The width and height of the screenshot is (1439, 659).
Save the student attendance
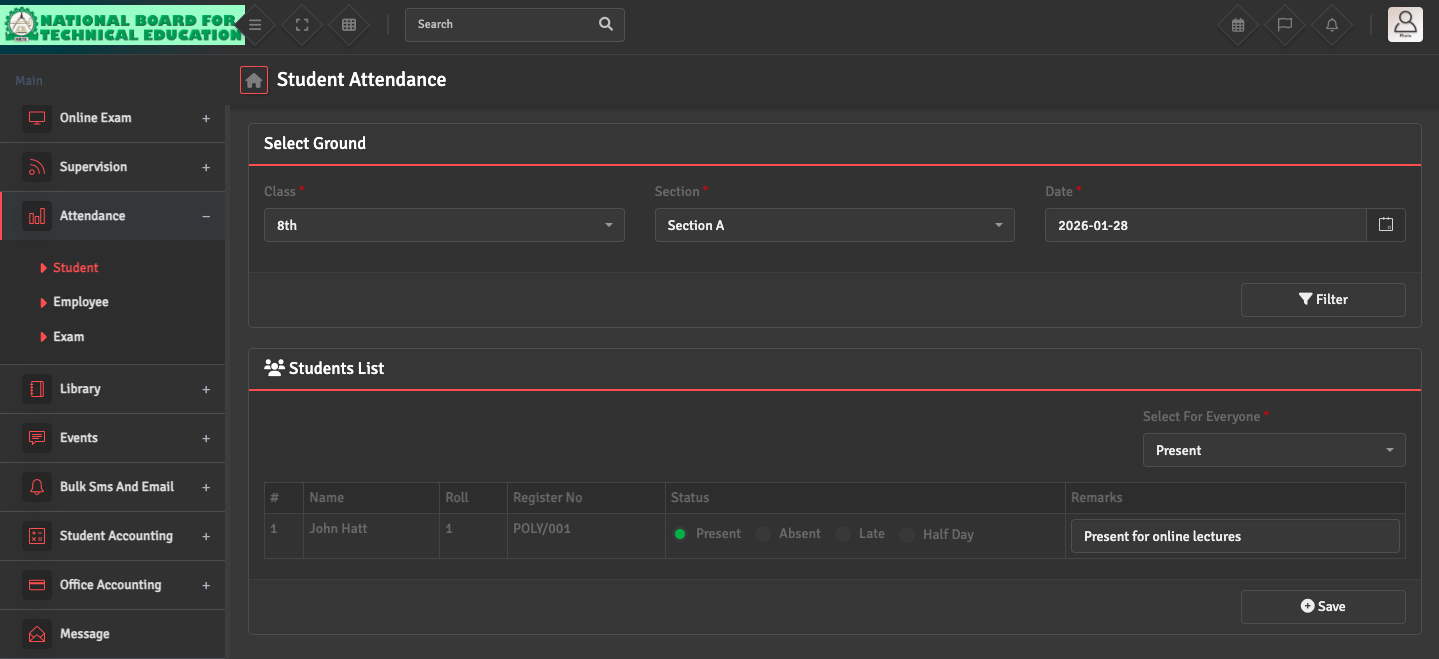[x=1322, y=607]
